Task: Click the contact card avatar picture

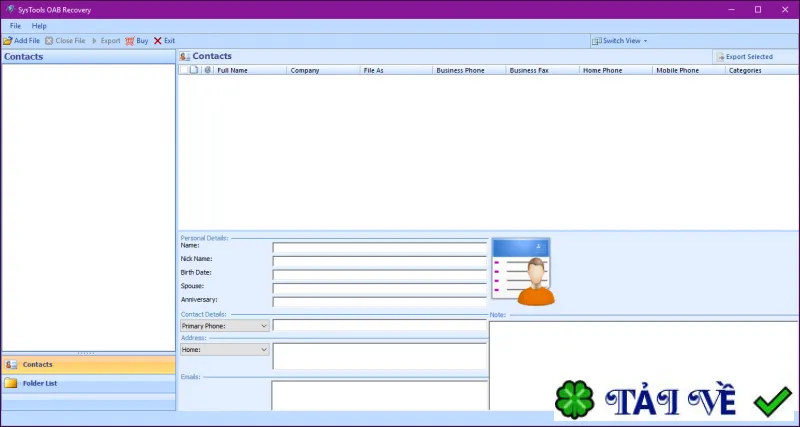Action: (x=522, y=271)
